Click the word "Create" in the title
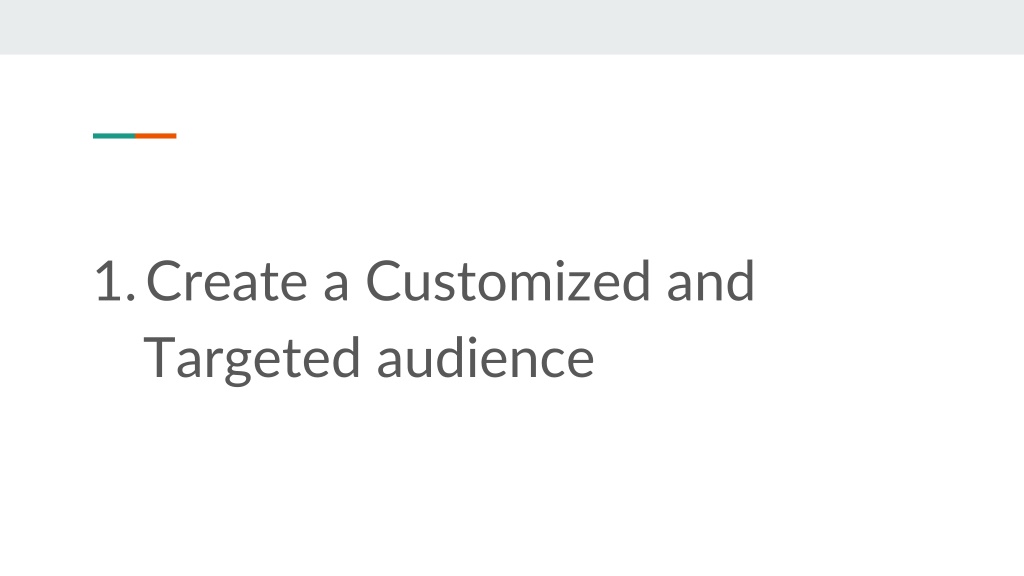 227,281
